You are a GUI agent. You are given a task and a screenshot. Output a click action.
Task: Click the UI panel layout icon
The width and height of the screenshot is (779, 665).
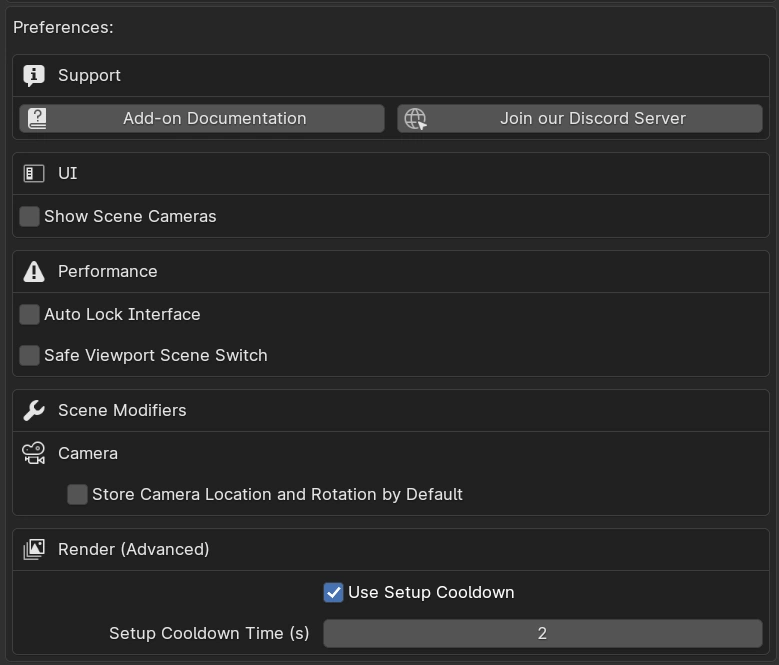coord(34,173)
